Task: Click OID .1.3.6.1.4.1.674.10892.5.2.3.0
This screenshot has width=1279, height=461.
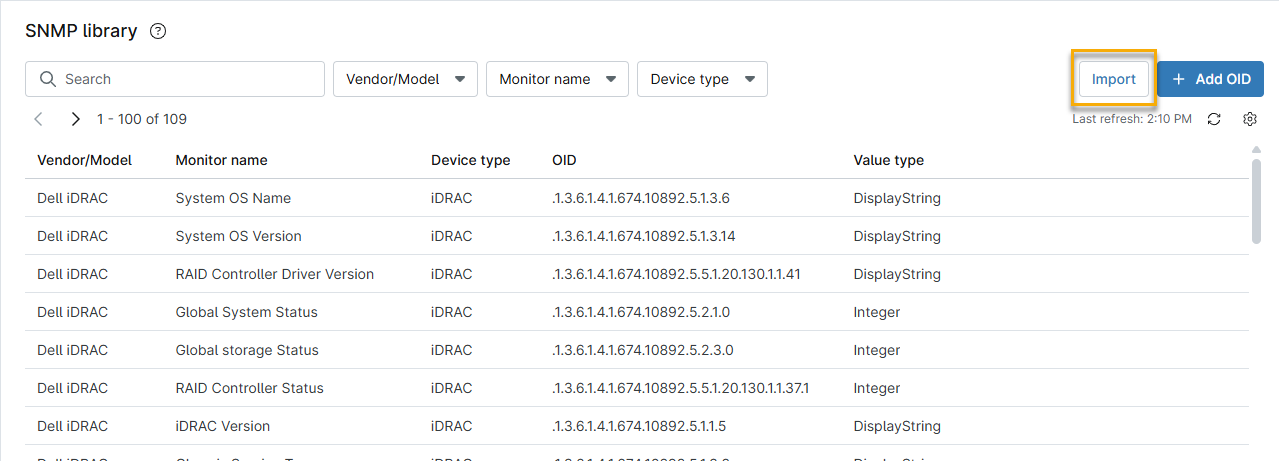Action: (x=641, y=350)
